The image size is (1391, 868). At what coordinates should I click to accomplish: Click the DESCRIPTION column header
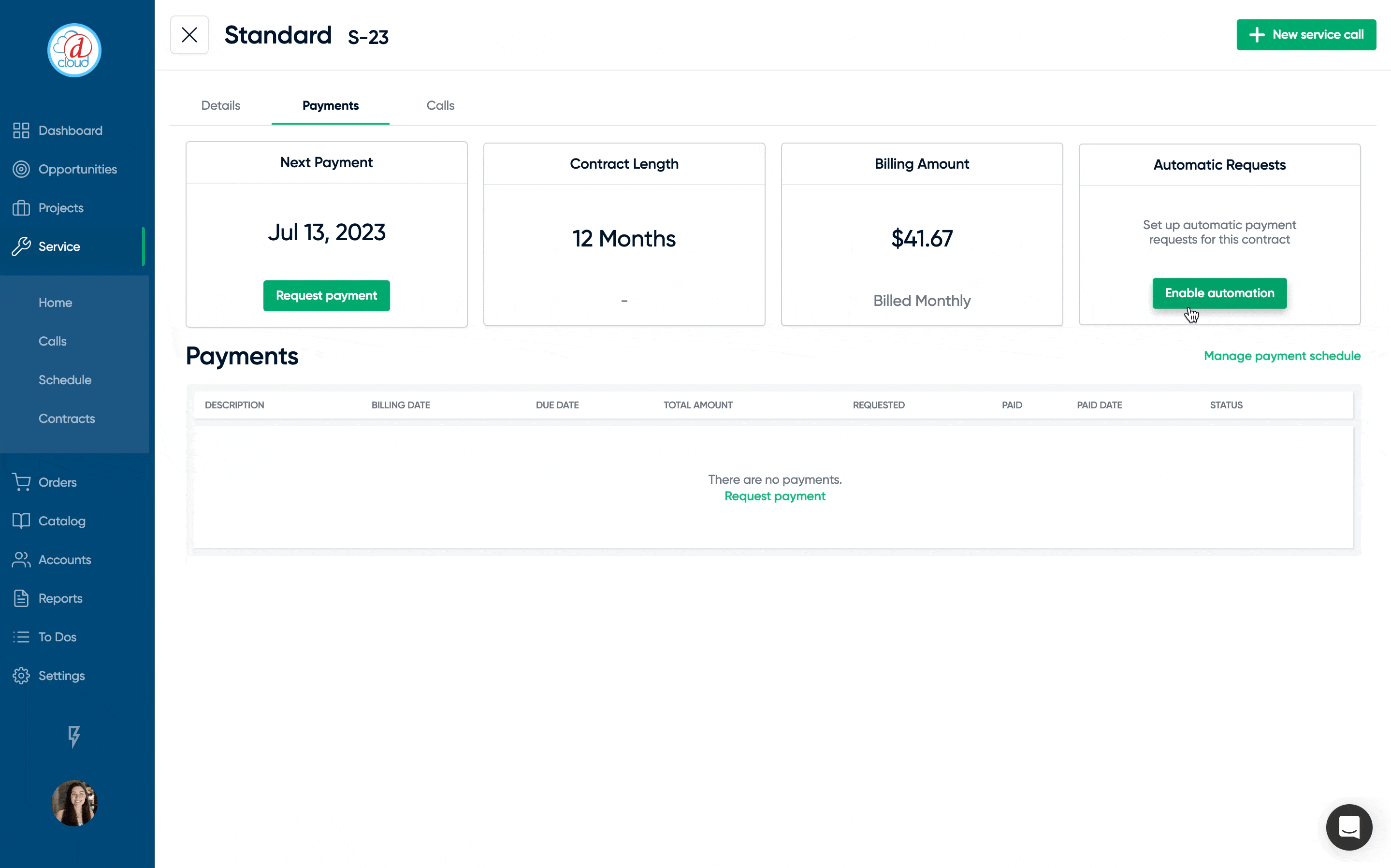234,405
